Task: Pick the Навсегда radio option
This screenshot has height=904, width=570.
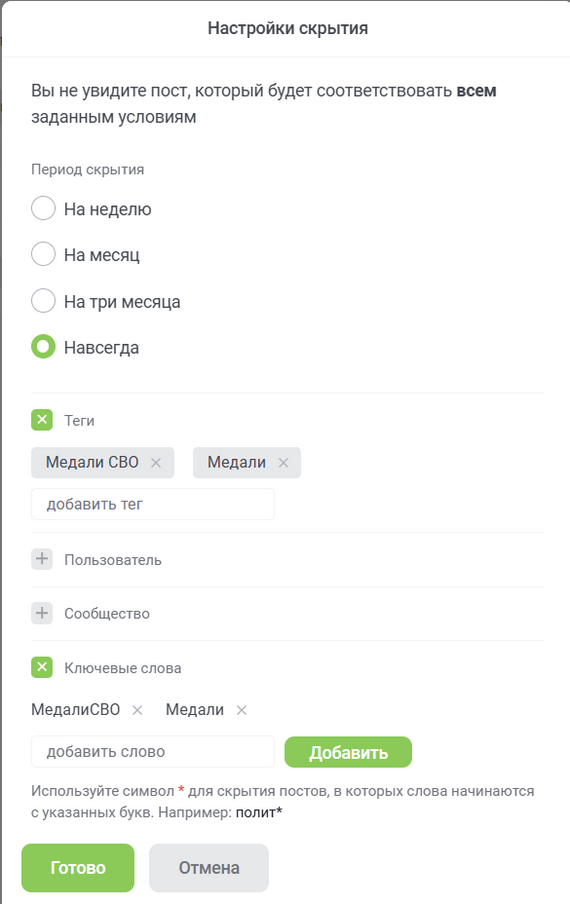Action: [x=43, y=347]
